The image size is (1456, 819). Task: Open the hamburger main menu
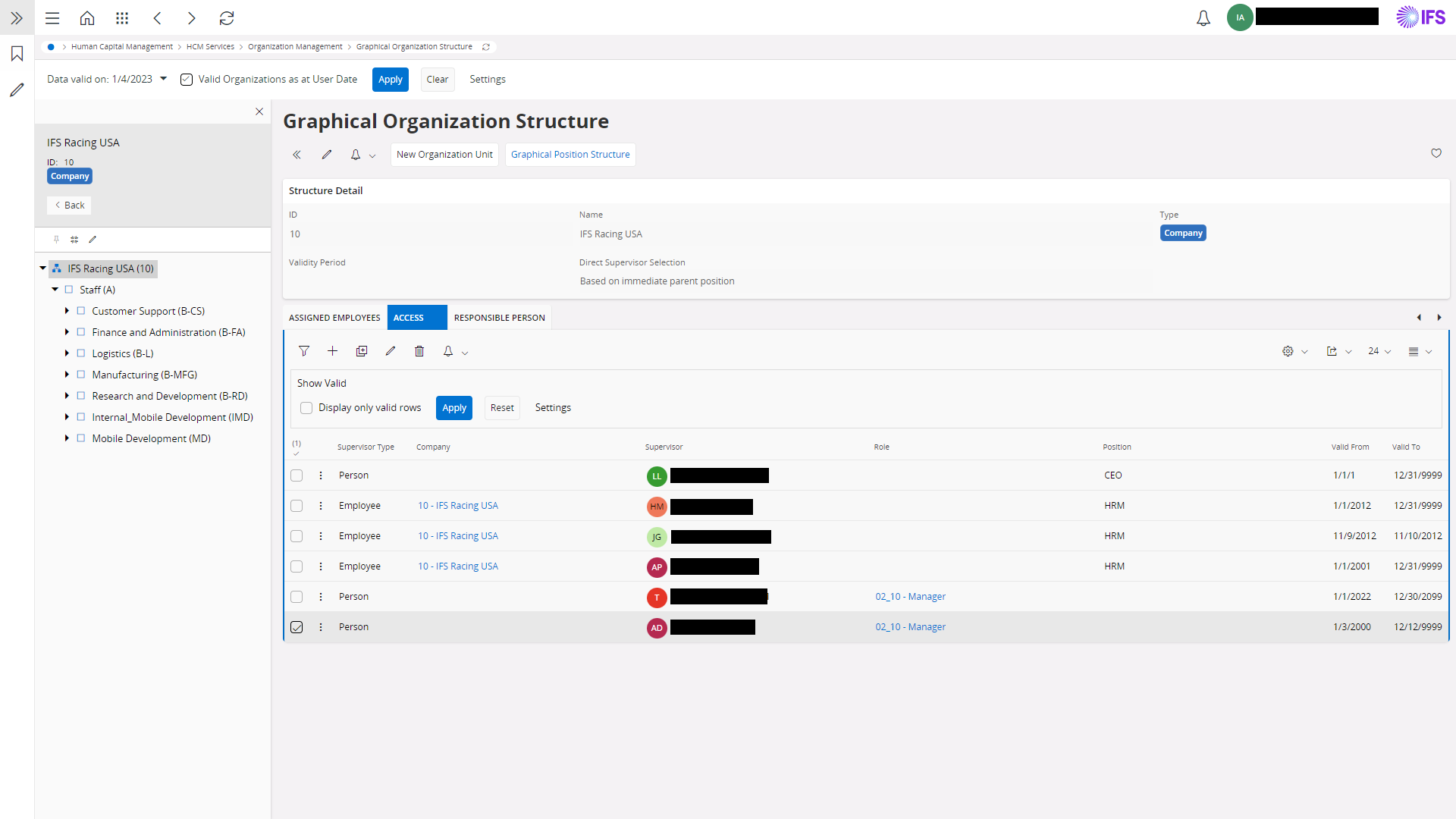click(x=52, y=17)
